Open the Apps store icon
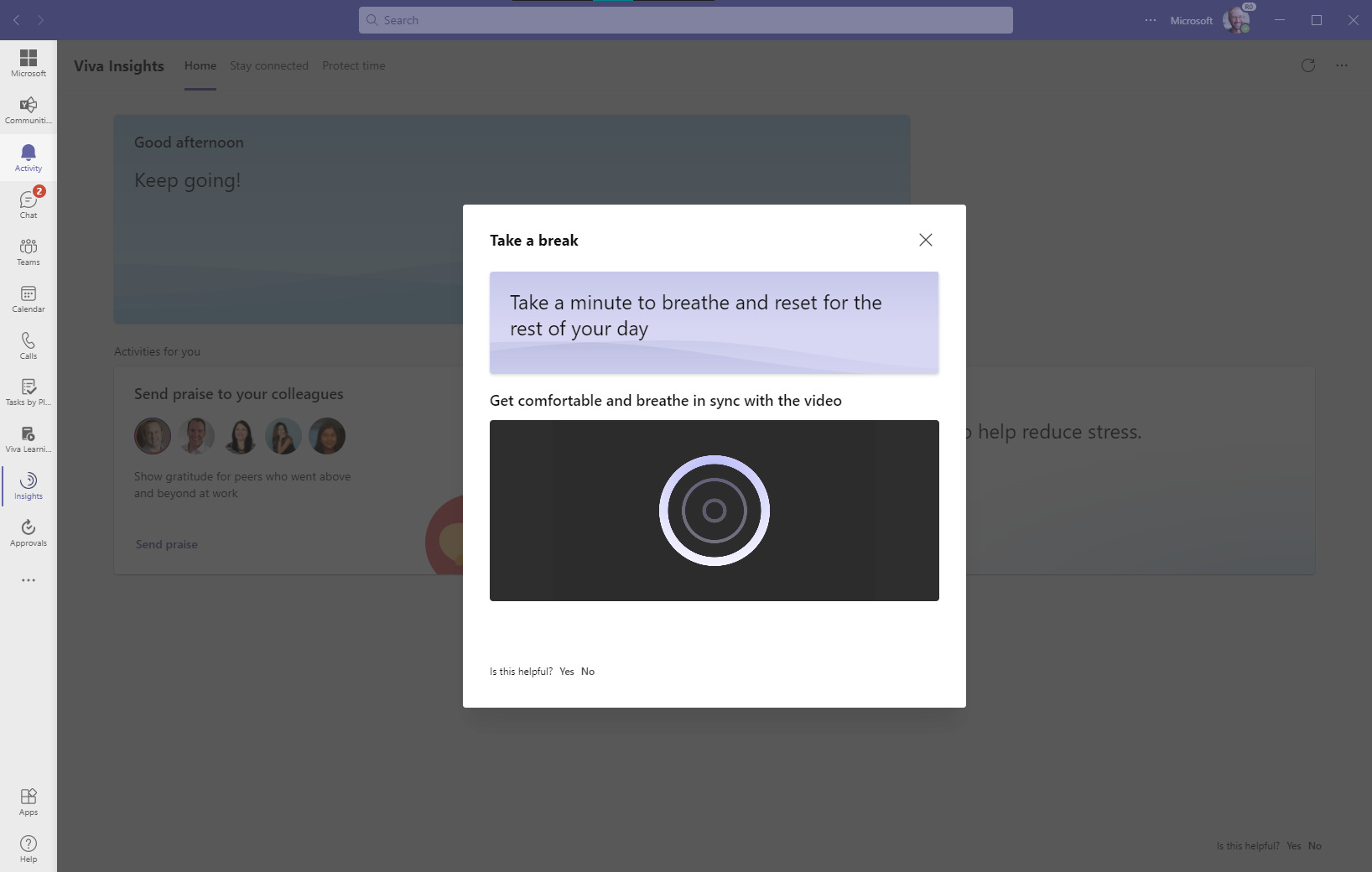 [x=29, y=802]
